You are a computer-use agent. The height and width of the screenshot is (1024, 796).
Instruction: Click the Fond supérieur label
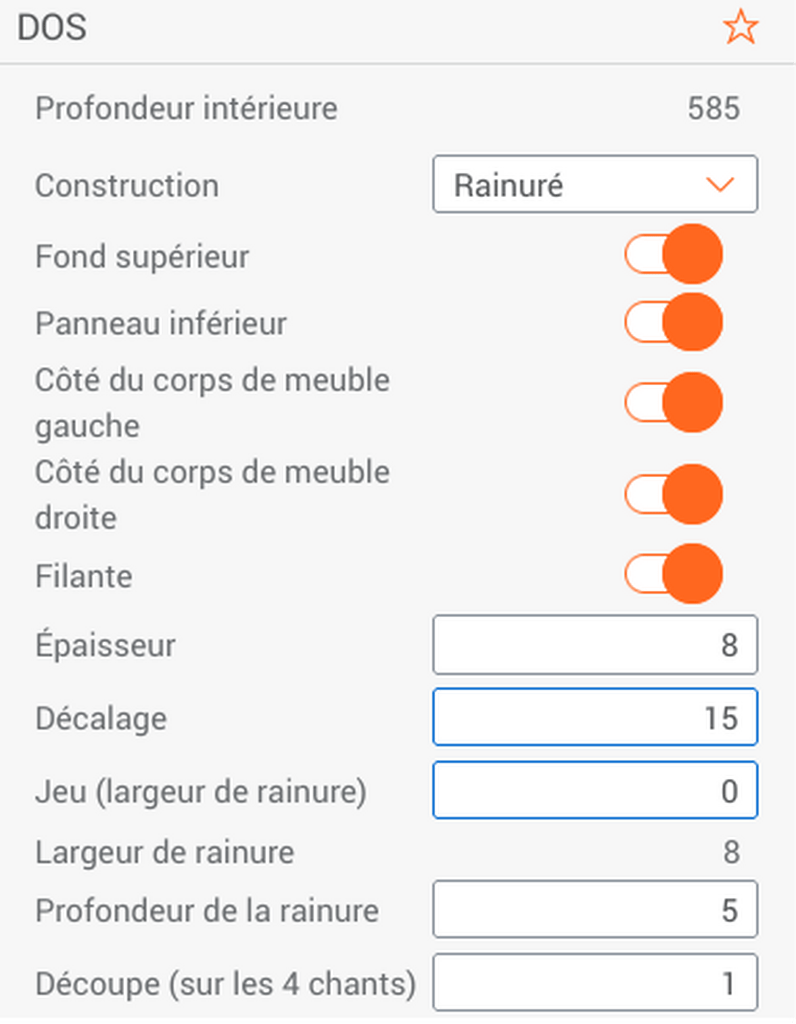point(142,257)
